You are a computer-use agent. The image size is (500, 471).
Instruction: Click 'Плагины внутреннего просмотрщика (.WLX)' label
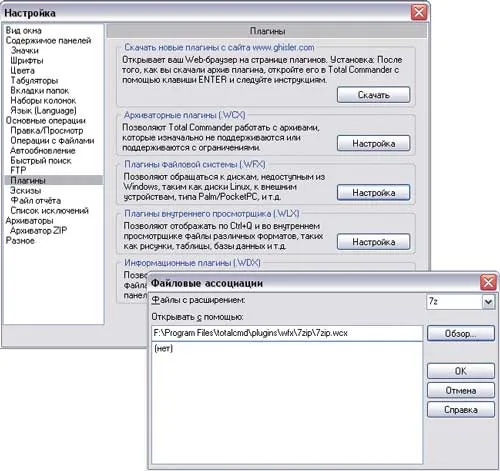(212, 213)
